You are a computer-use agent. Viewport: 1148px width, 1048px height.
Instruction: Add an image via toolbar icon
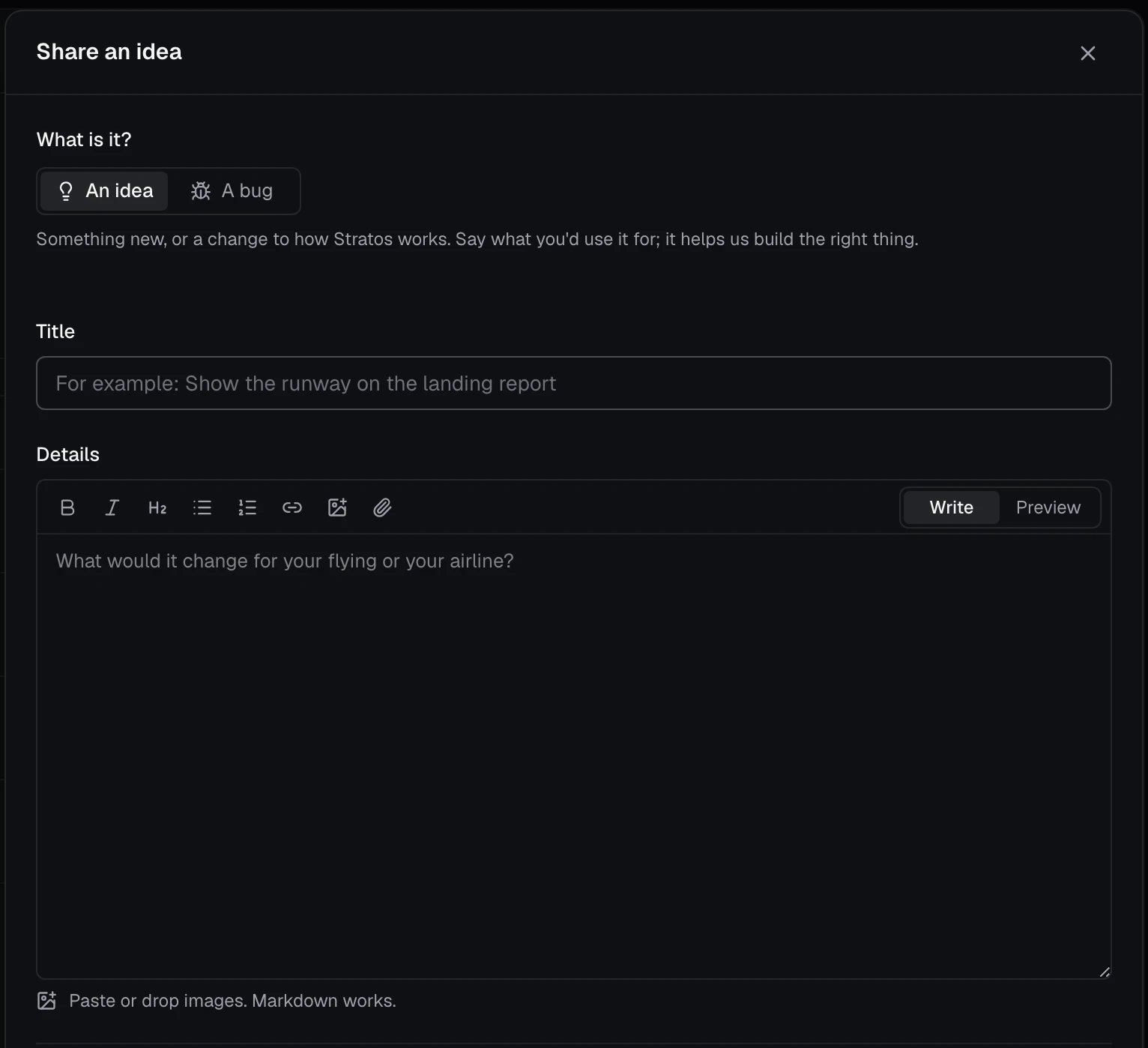pyautogui.click(x=337, y=508)
